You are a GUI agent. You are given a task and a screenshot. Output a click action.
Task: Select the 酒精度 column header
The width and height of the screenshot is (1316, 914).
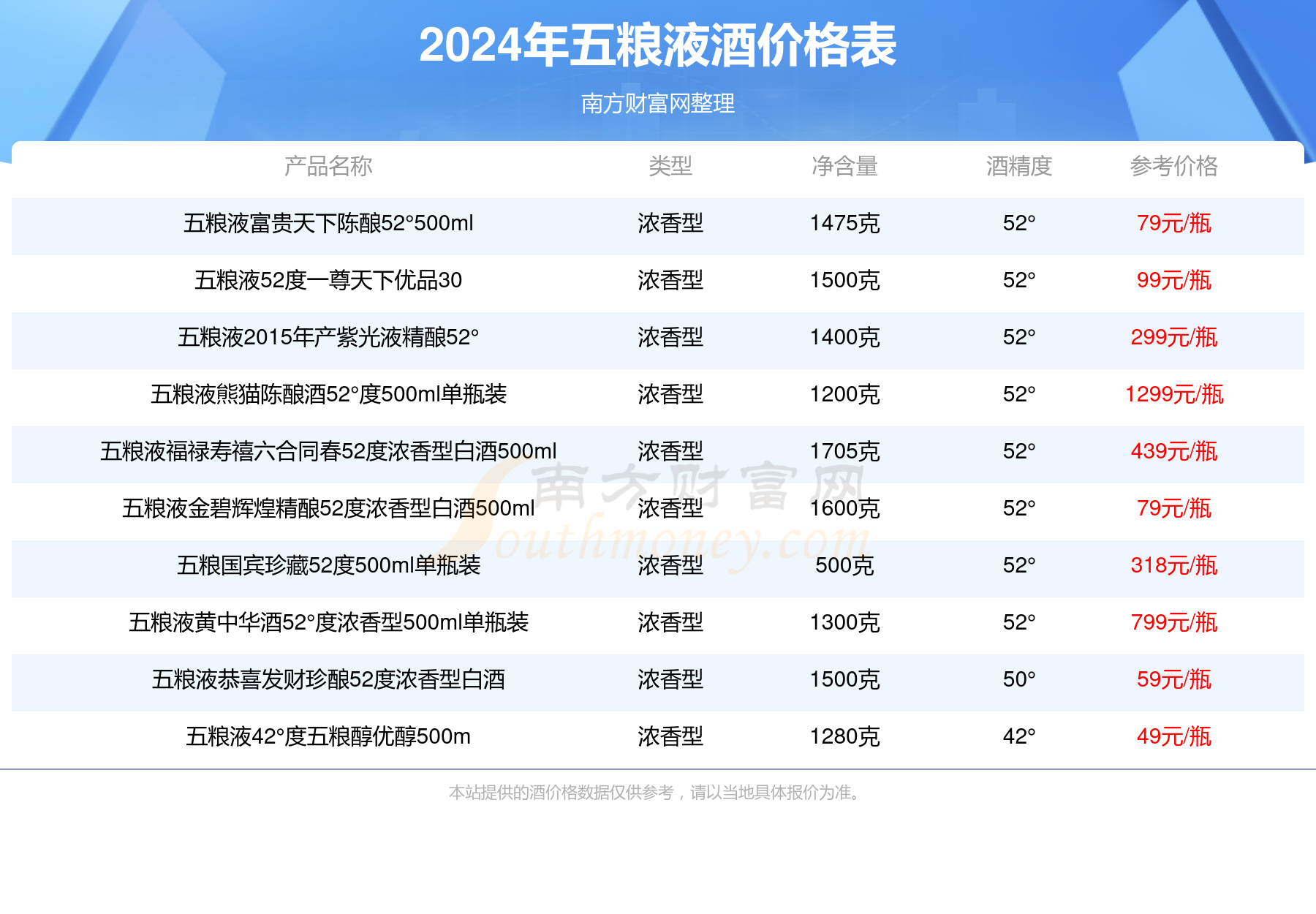pos(1019,167)
